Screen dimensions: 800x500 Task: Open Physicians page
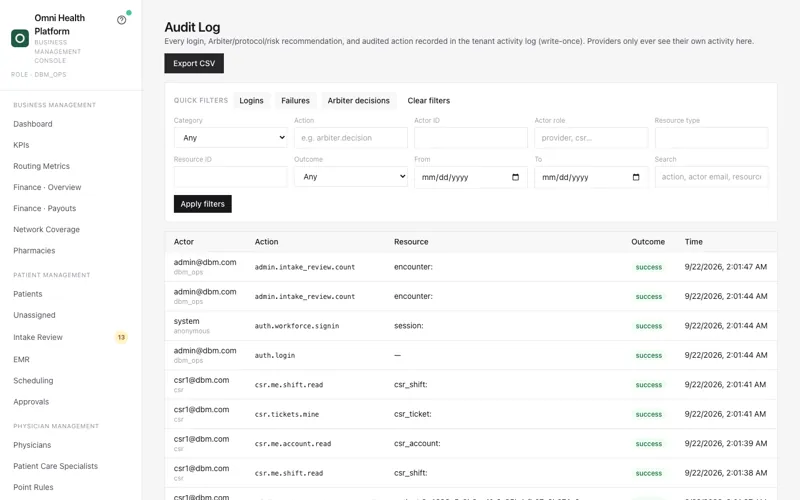32,445
